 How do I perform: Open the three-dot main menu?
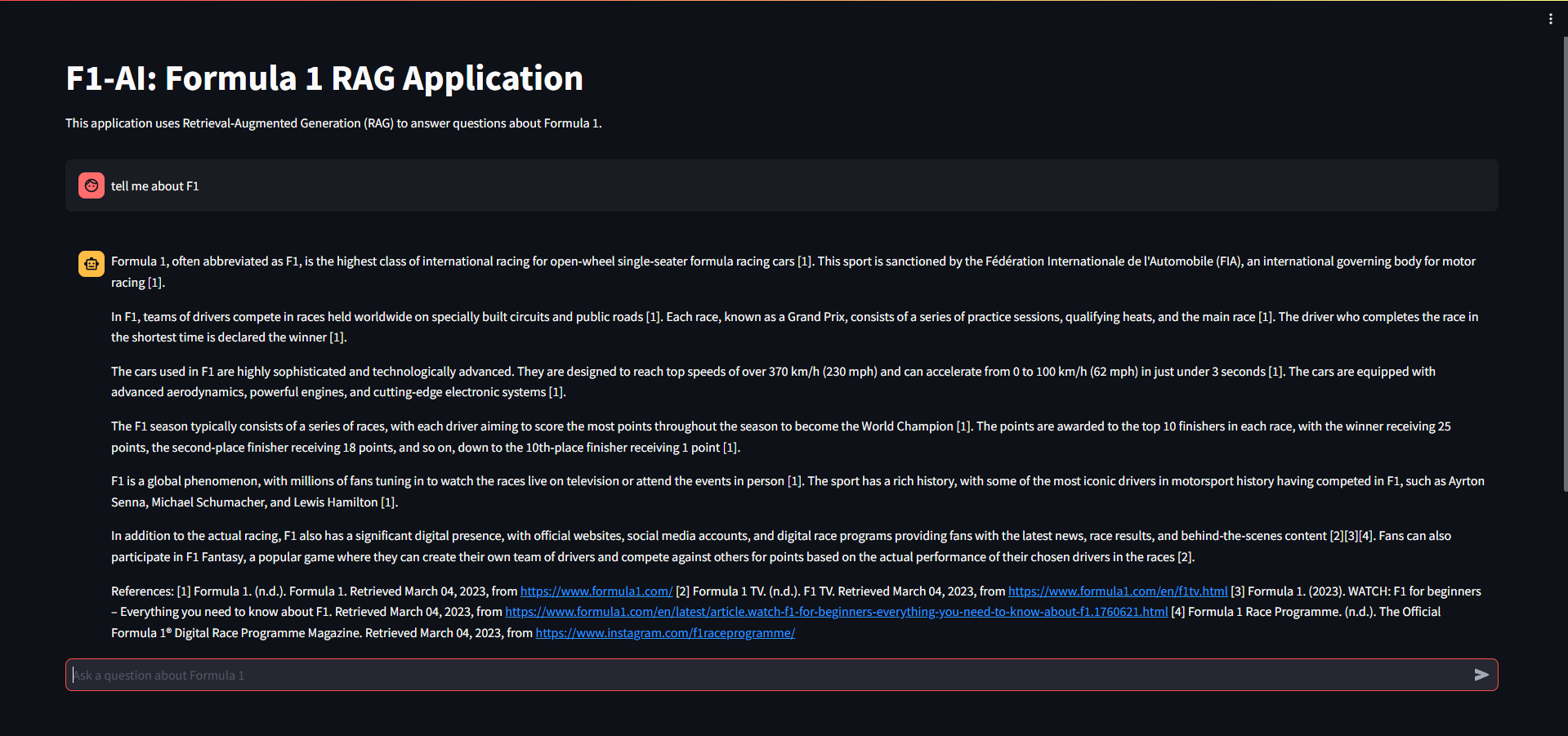pos(1550,19)
